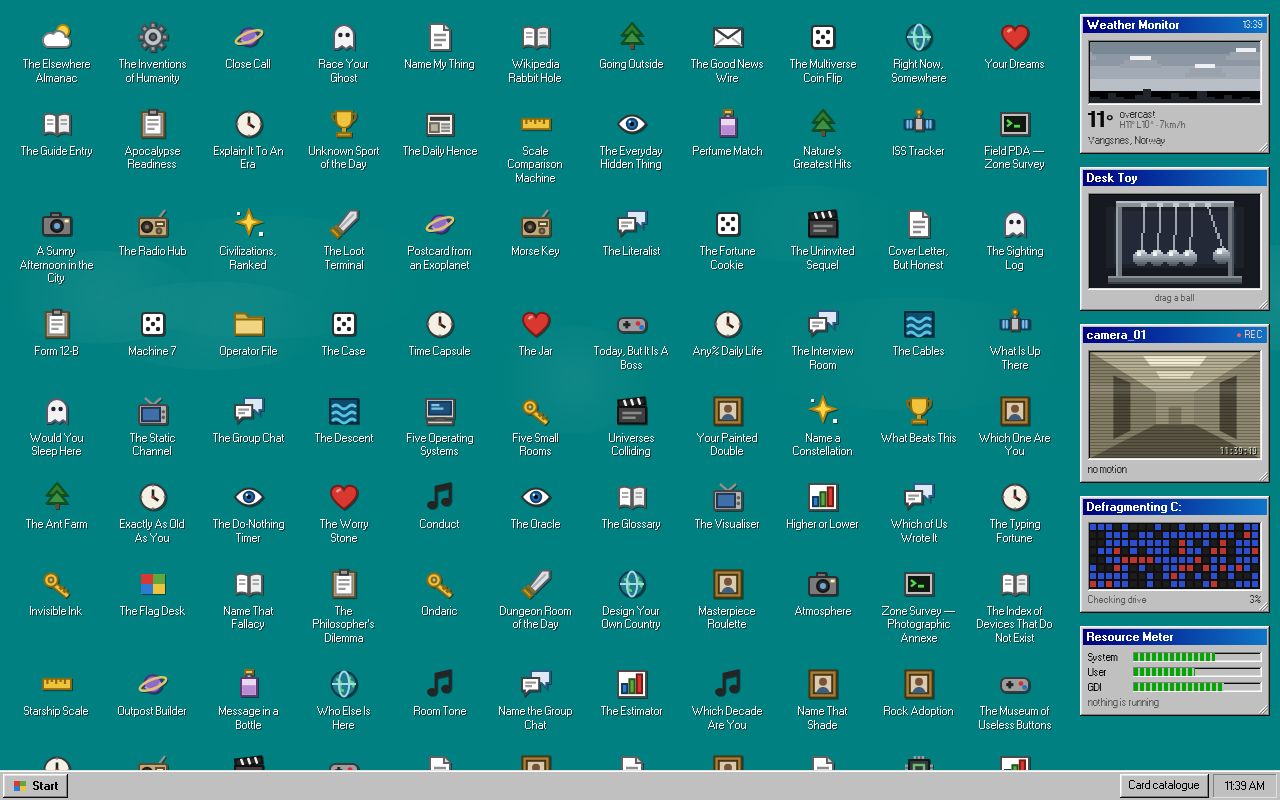Click The Good News Wire envelope
1280x800 pixels.
[727, 38]
